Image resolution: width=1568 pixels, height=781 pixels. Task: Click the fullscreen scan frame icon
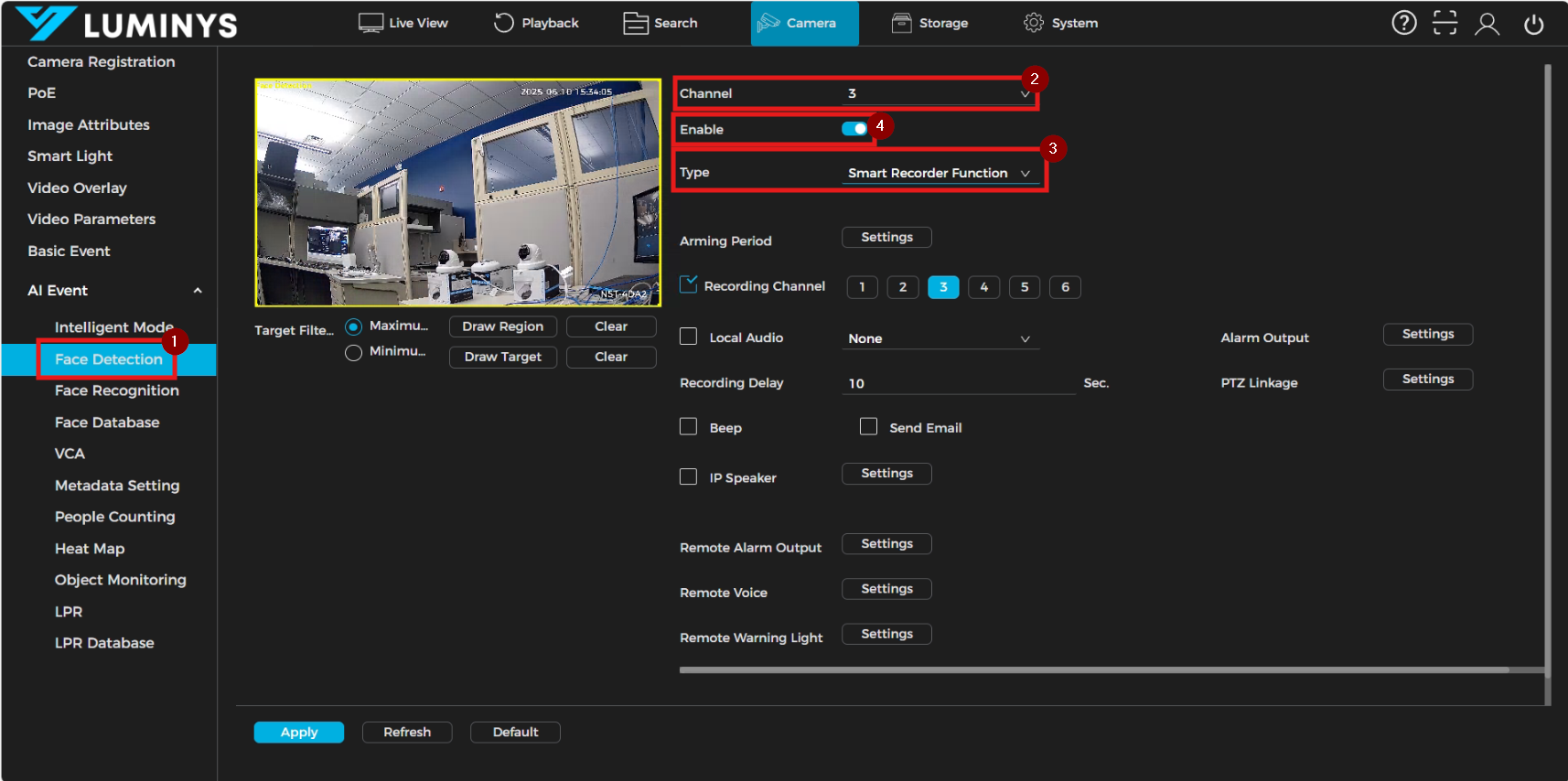(x=1444, y=23)
